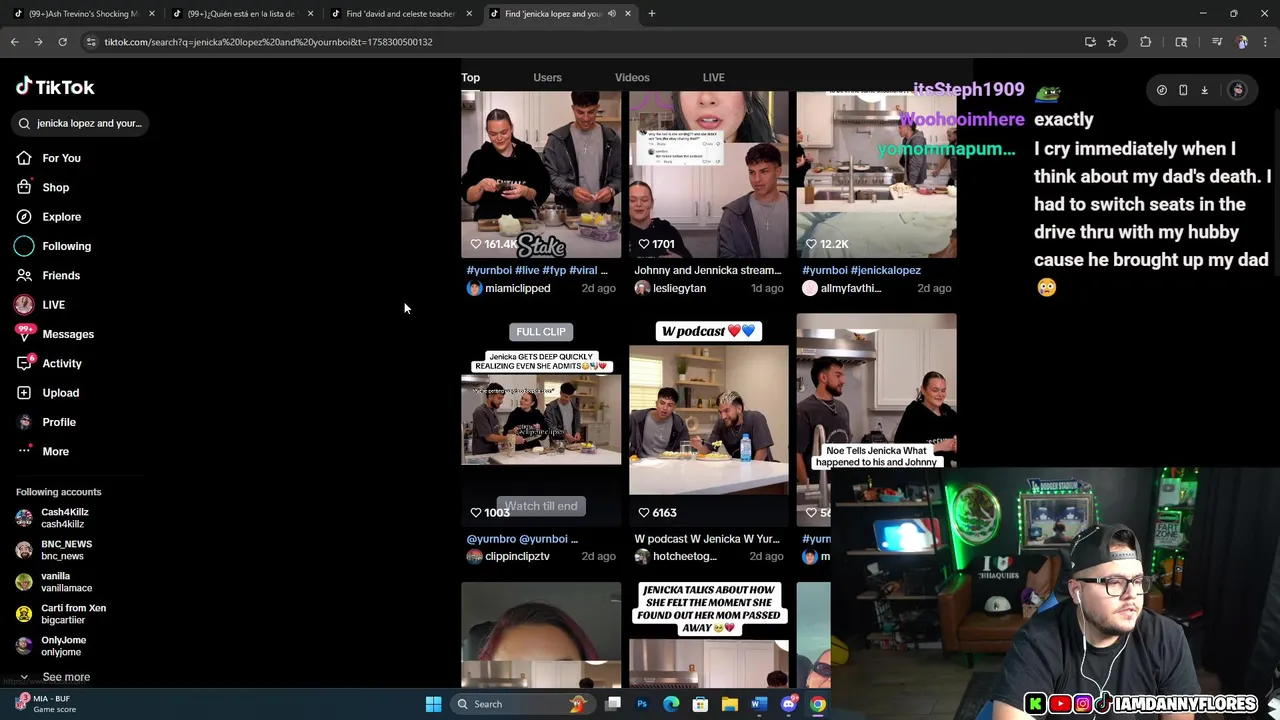Open the For You feed
1280x720 pixels.
(x=48, y=158)
